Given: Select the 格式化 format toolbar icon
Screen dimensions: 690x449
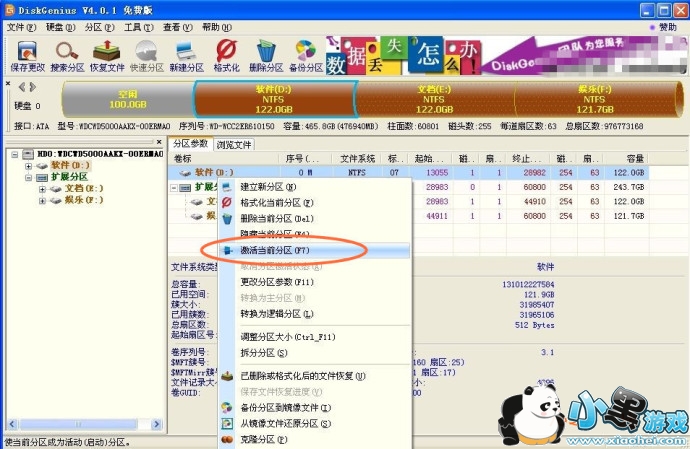Looking at the screenshot, I should [x=226, y=56].
